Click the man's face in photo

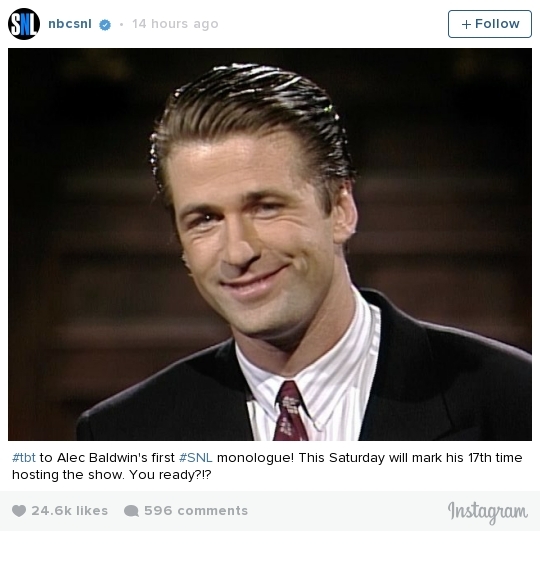pyautogui.click(x=253, y=235)
